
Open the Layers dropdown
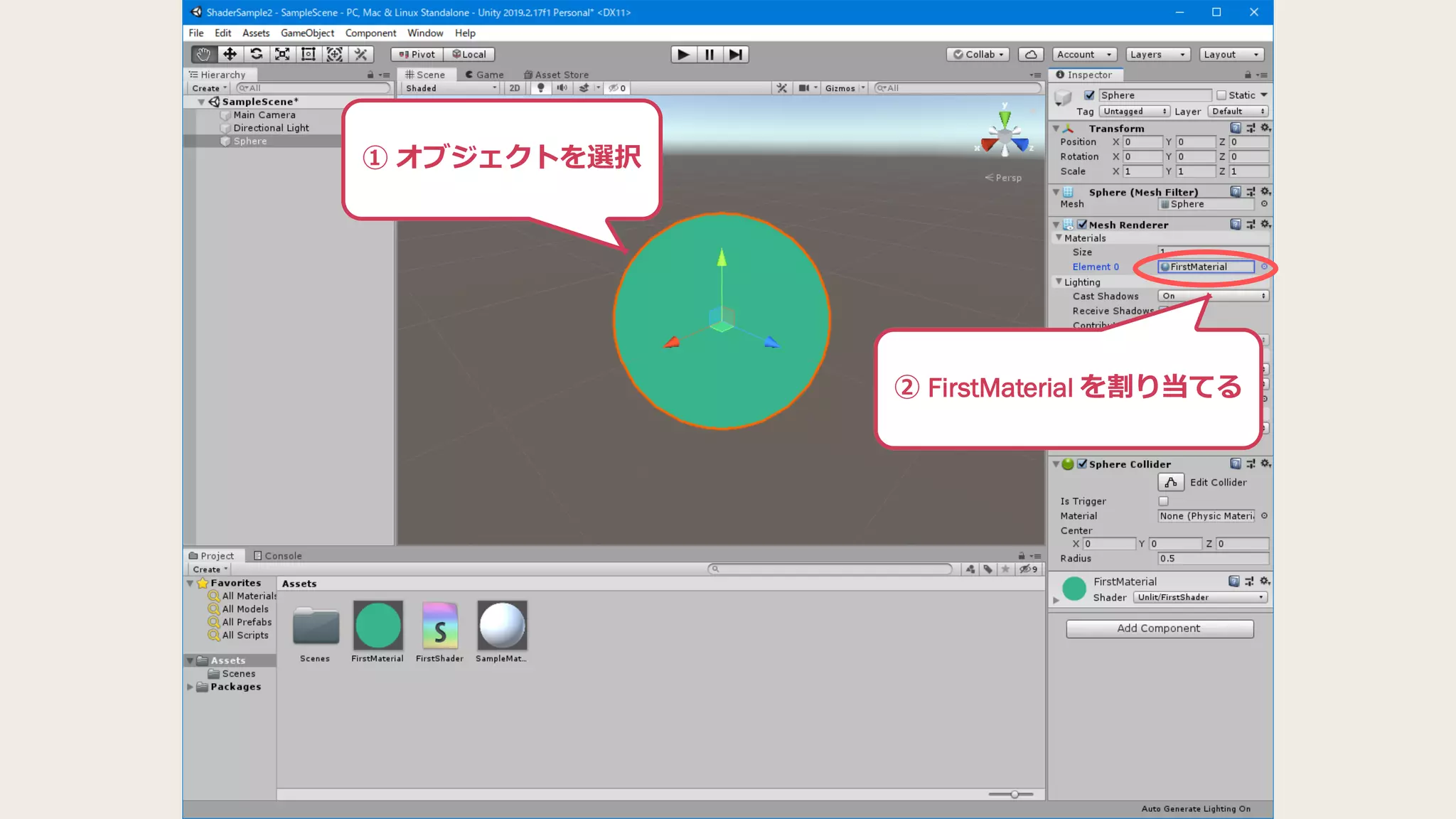(x=1157, y=54)
